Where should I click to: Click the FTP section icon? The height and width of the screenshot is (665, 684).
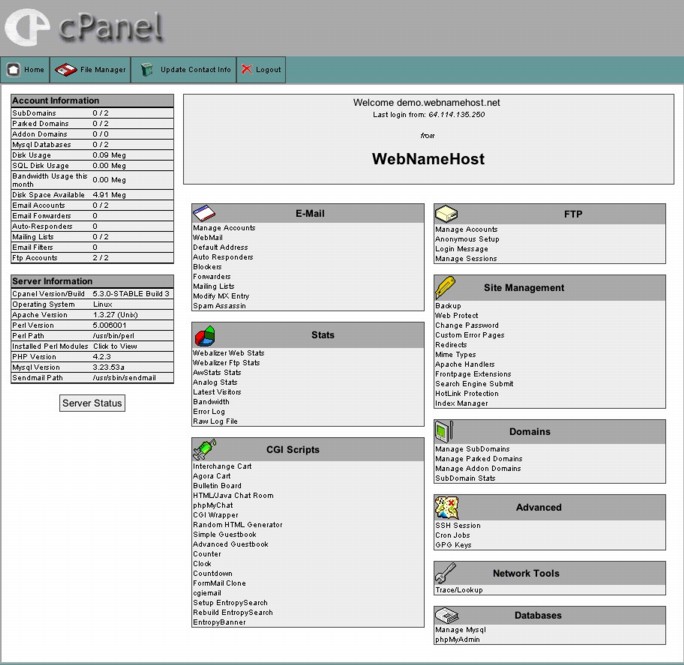tap(446, 214)
